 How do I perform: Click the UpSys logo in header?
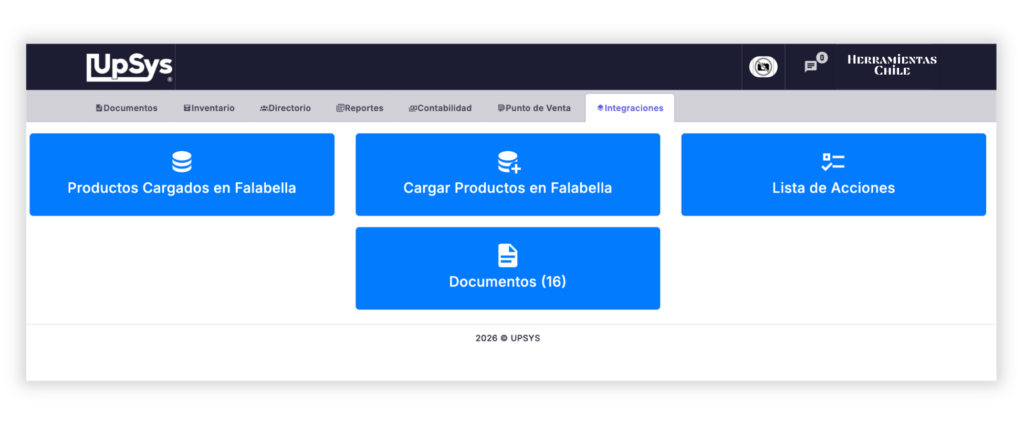tap(129, 67)
